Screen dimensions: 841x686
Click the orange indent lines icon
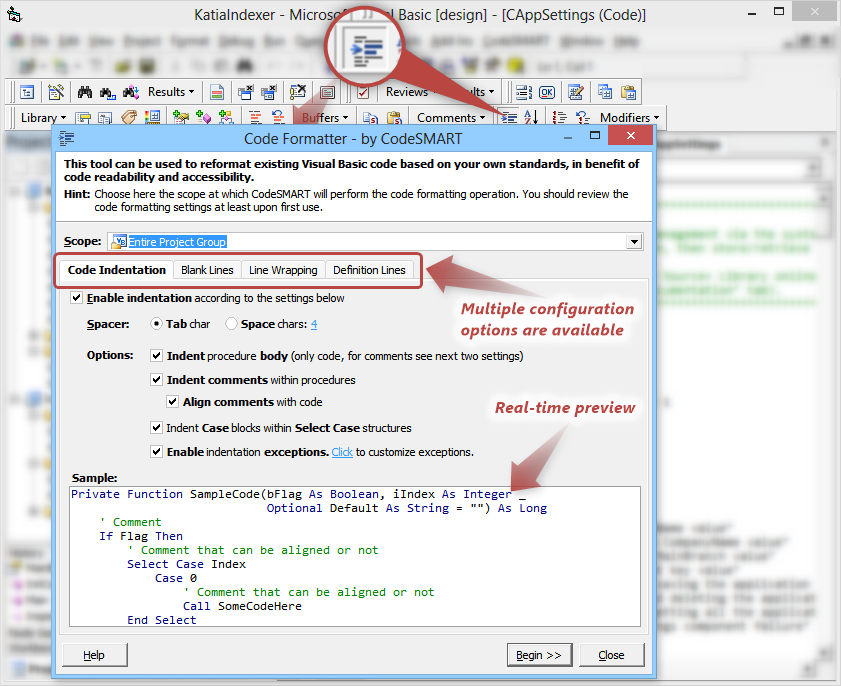click(255, 117)
